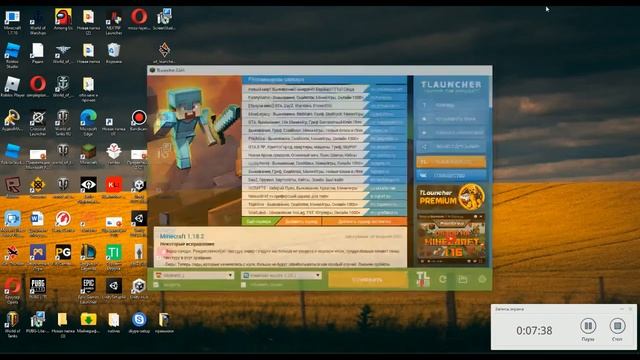Image resolution: width=640 pixels, height=360 pixels.
Task: Open the World of Tanks RU shortcut
Action: click(62, 122)
